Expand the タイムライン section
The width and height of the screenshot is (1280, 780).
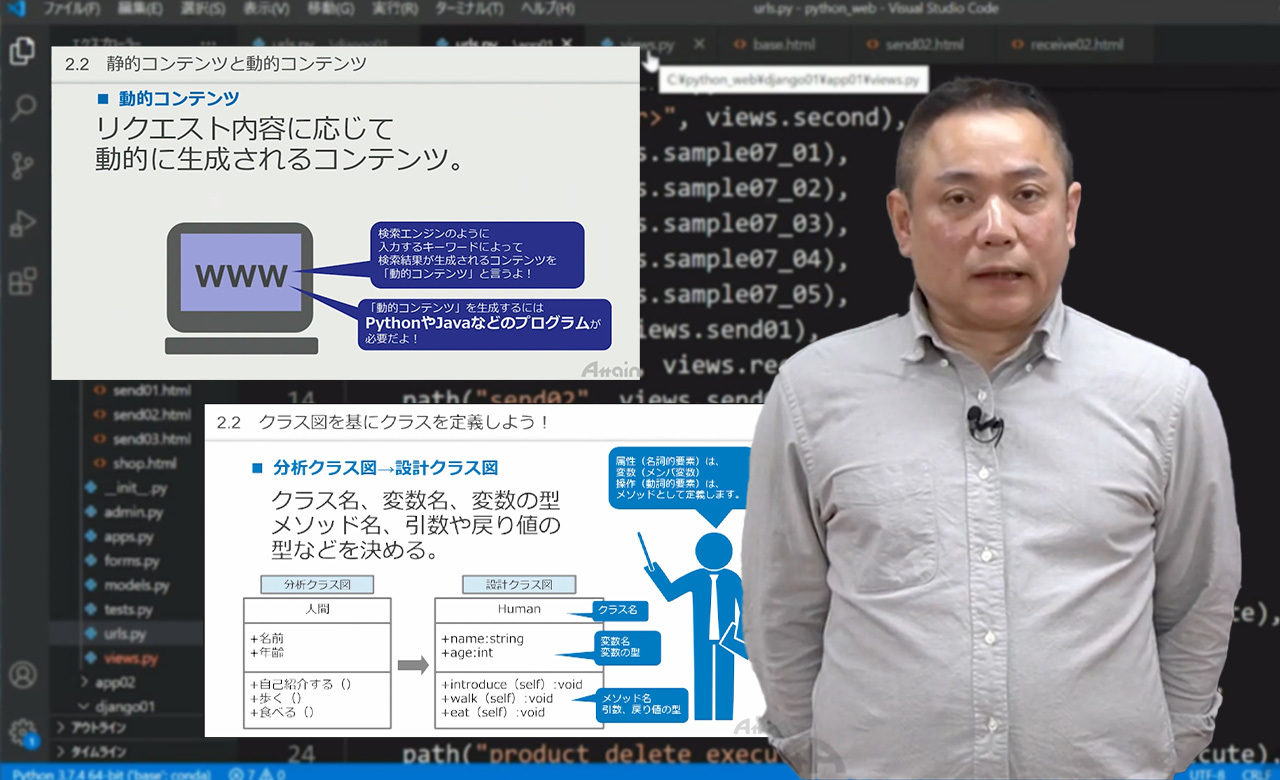[94, 751]
